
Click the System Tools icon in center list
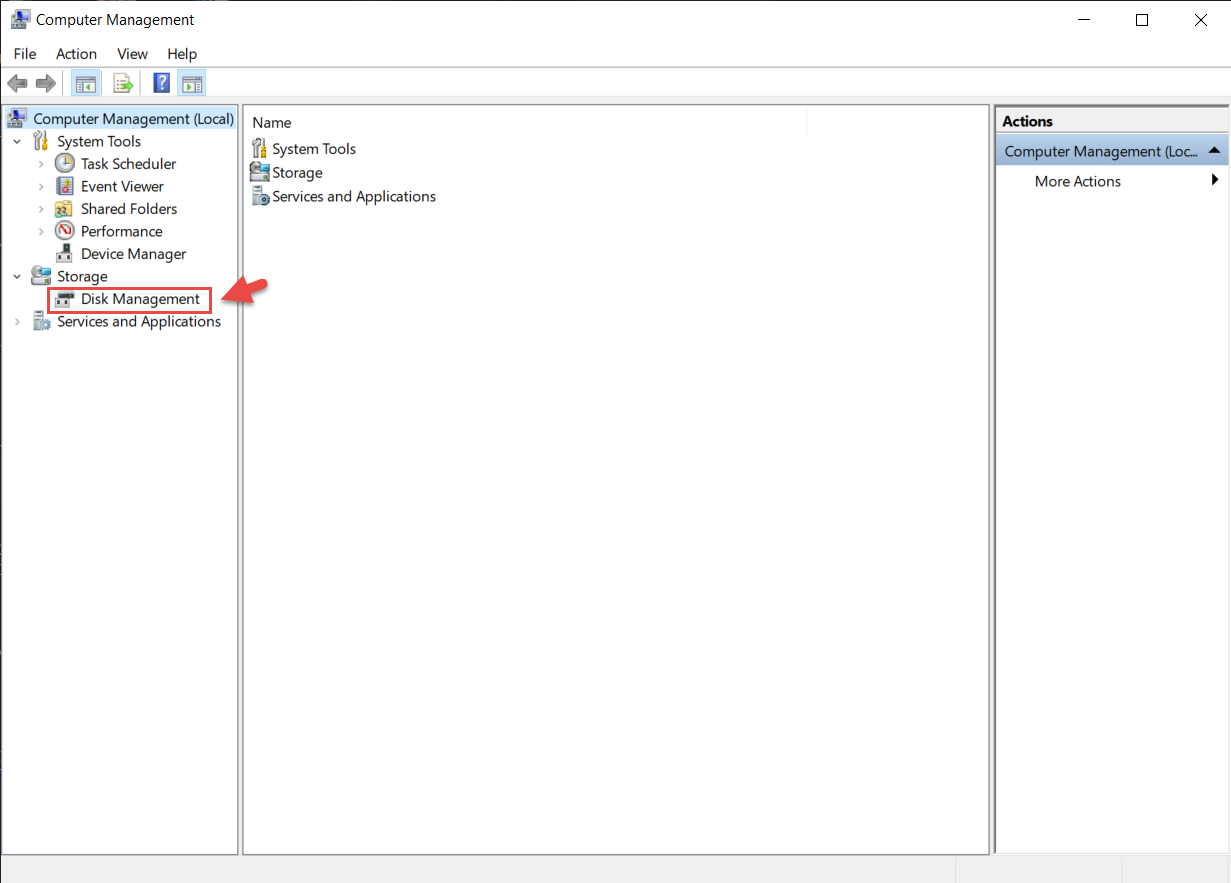[x=259, y=148]
